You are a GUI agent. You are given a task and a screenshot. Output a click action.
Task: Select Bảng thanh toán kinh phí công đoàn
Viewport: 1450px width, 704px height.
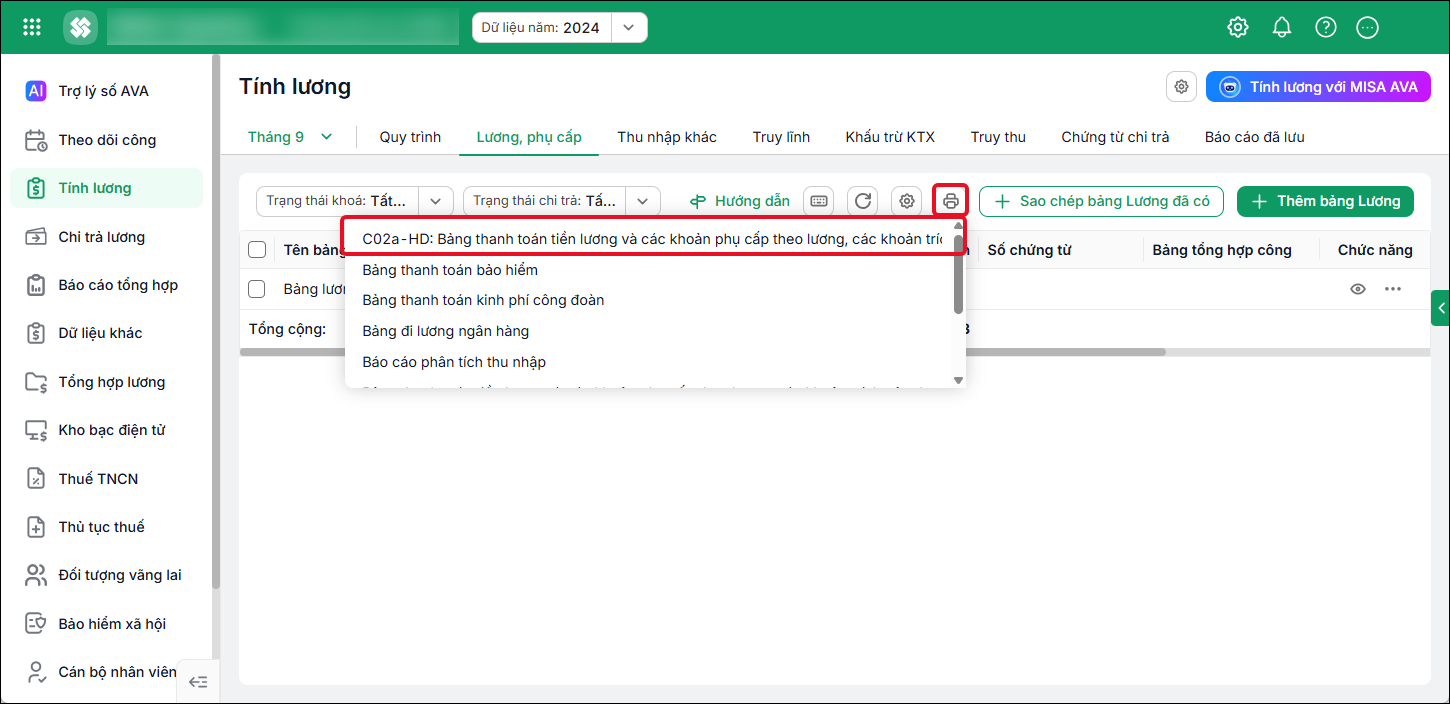[650, 300]
